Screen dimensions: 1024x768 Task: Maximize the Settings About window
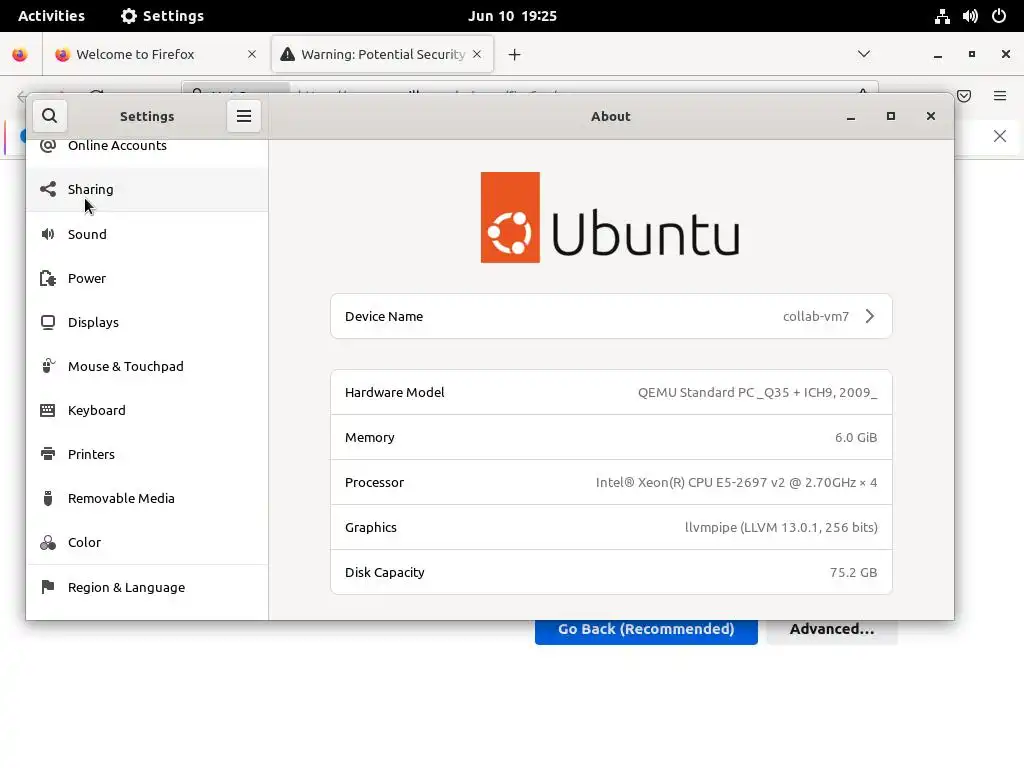pos(890,116)
